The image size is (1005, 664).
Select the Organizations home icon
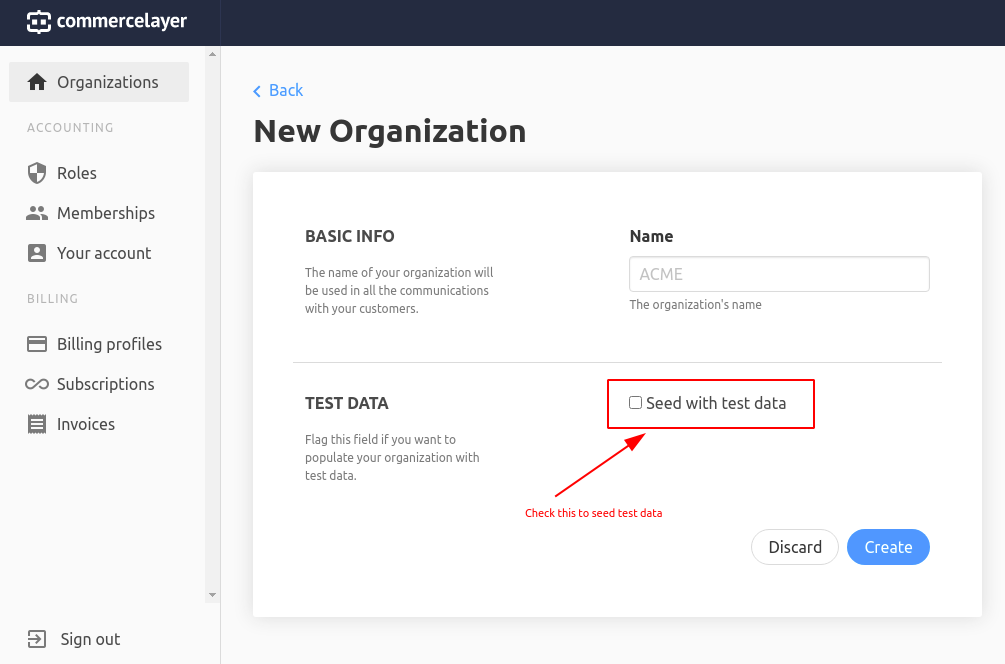35,82
